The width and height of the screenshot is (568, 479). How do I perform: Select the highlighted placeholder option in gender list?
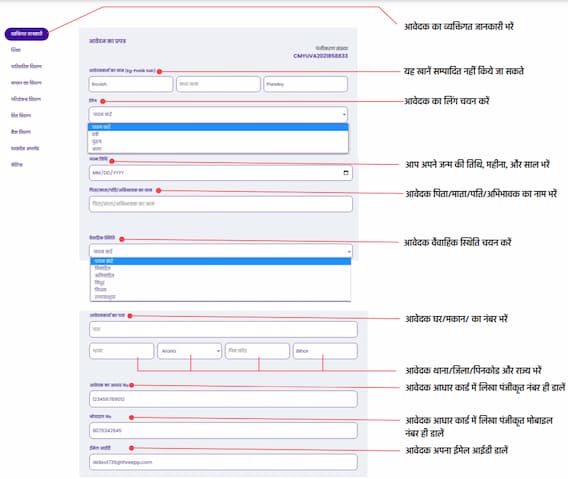[218, 127]
